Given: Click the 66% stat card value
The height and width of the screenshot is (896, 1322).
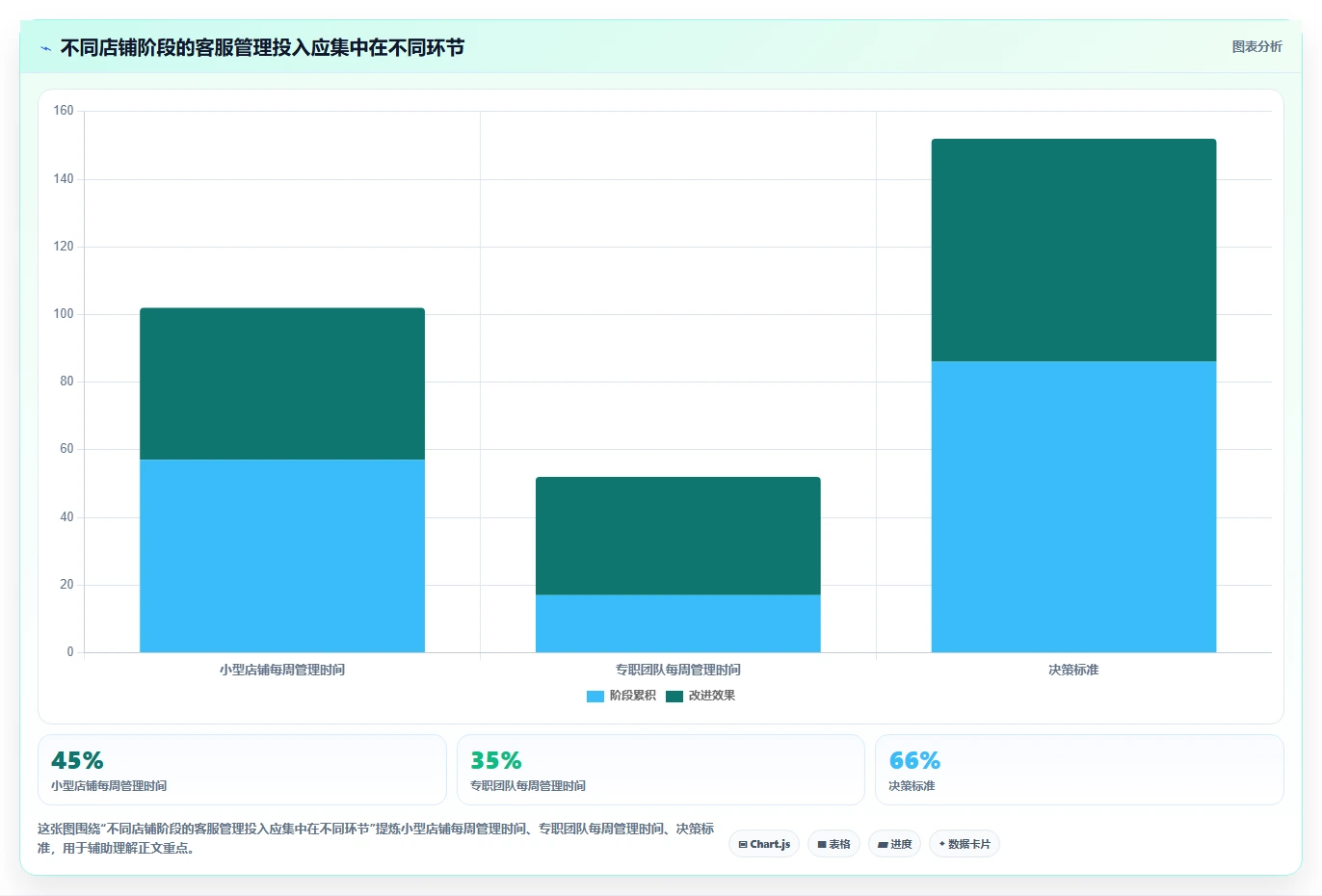Looking at the screenshot, I should (913, 760).
